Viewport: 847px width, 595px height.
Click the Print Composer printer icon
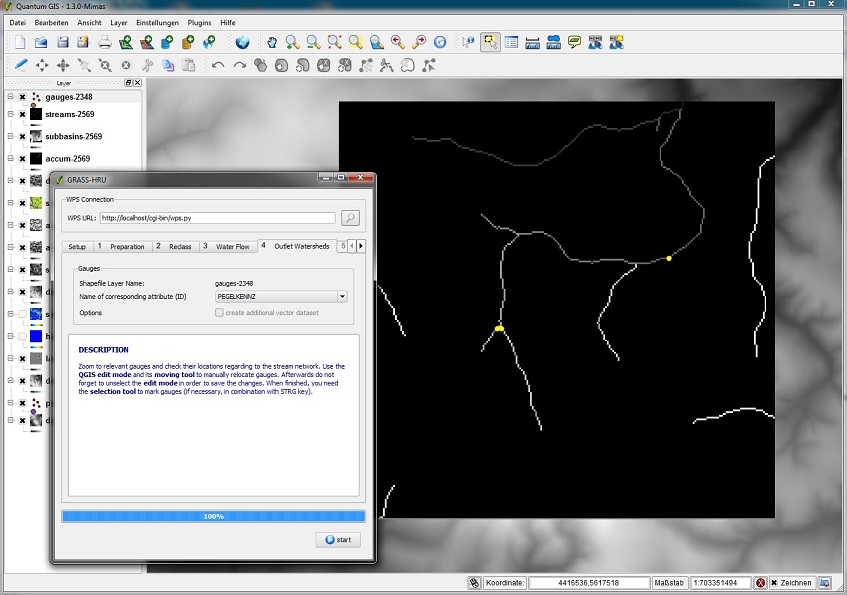point(104,42)
